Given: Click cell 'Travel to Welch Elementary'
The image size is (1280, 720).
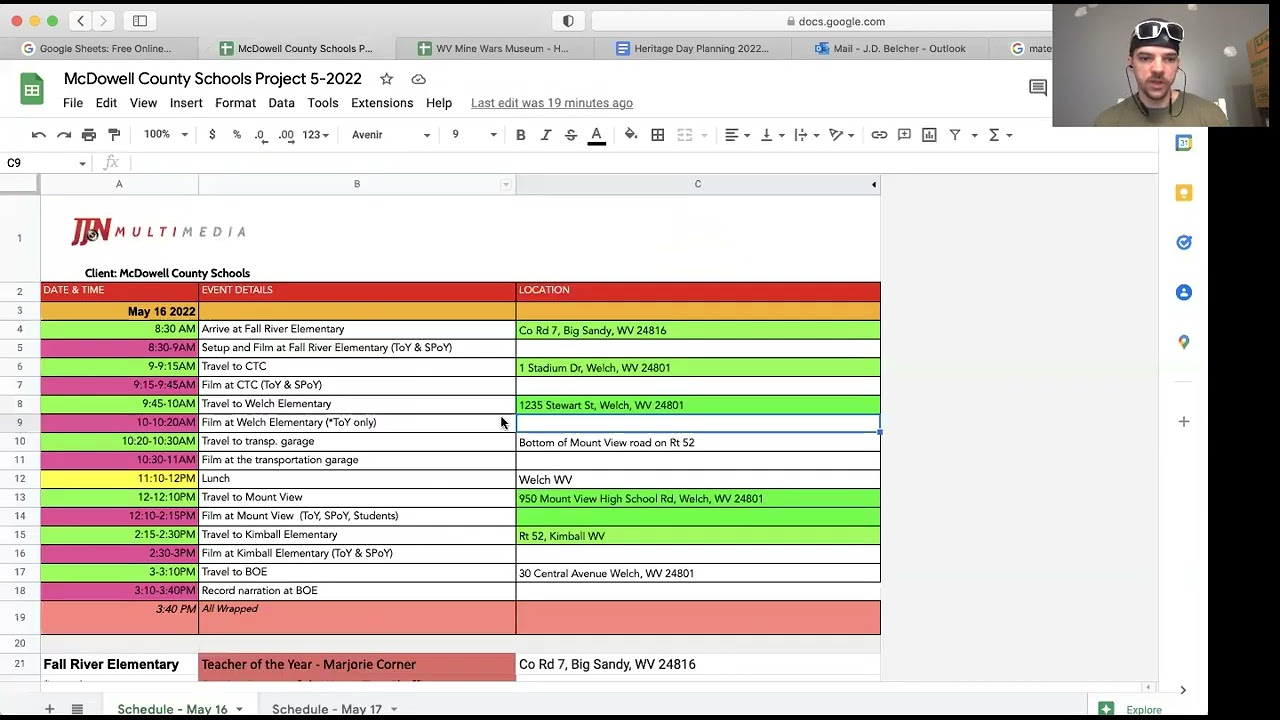Looking at the screenshot, I should click(x=357, y=404).
